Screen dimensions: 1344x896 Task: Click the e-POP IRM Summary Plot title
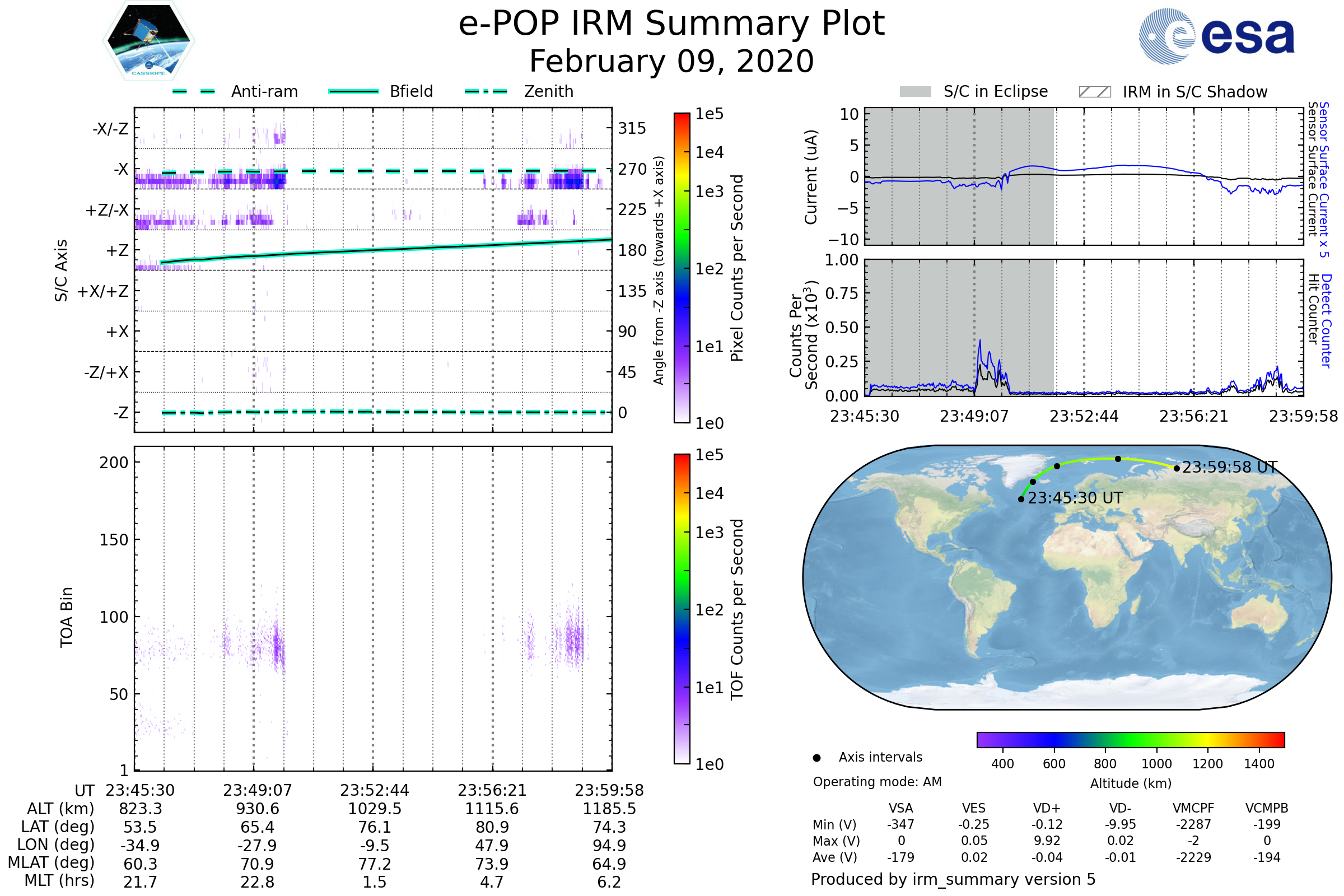click(x=671, y=24)
